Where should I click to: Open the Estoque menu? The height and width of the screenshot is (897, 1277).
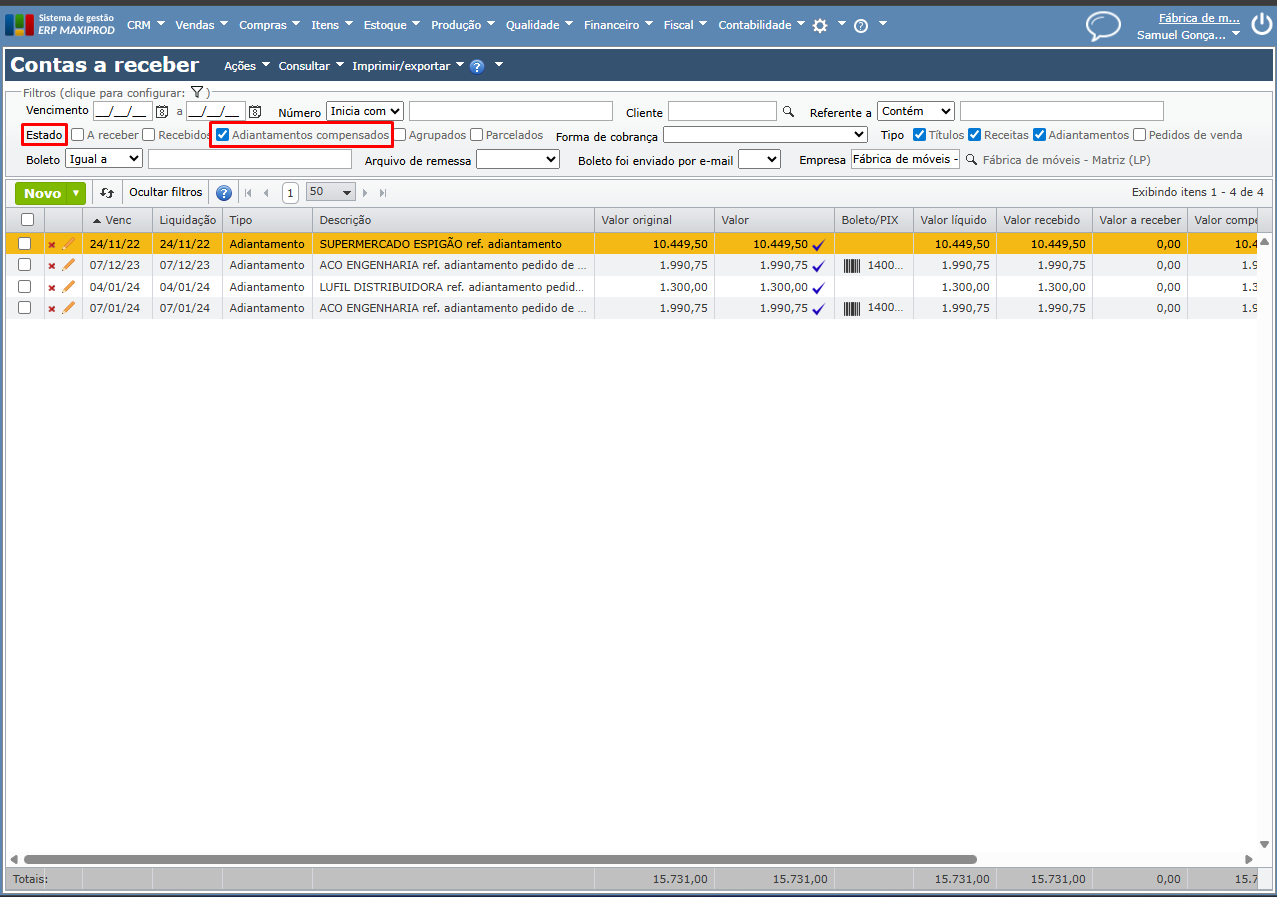[x=392, y=25]
